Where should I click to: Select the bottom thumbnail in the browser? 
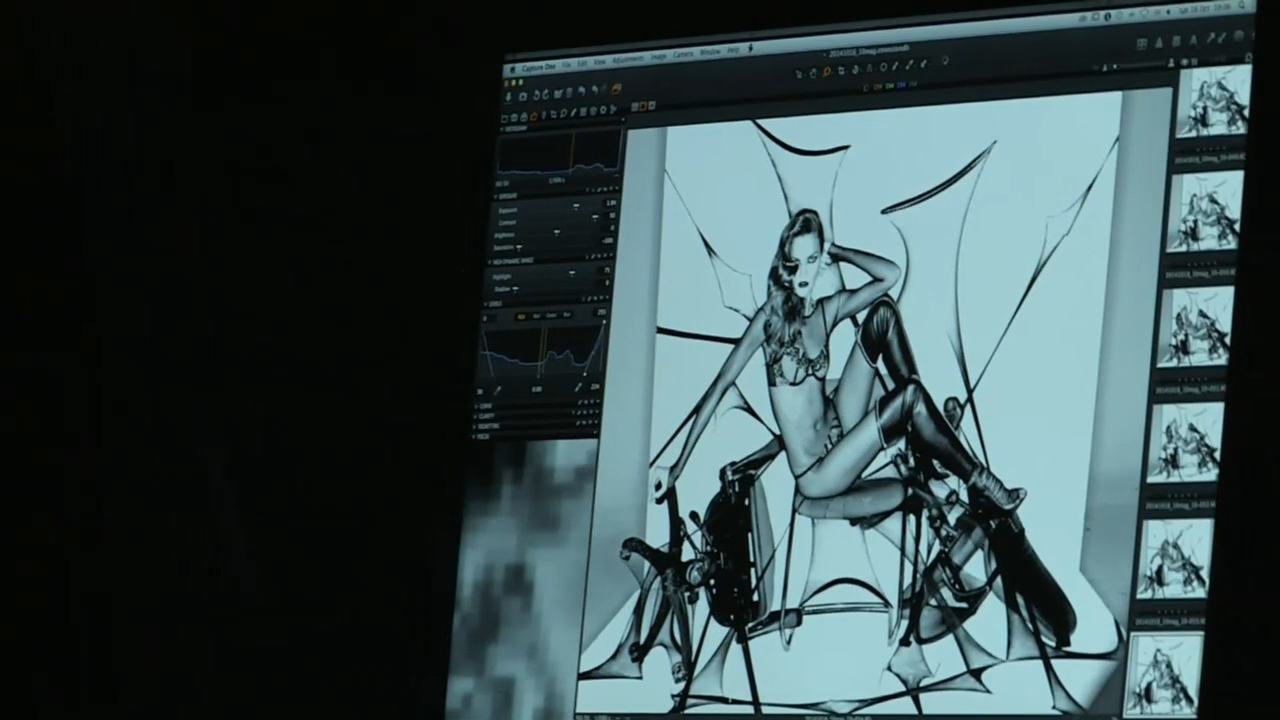click(x=1164, y=675)
